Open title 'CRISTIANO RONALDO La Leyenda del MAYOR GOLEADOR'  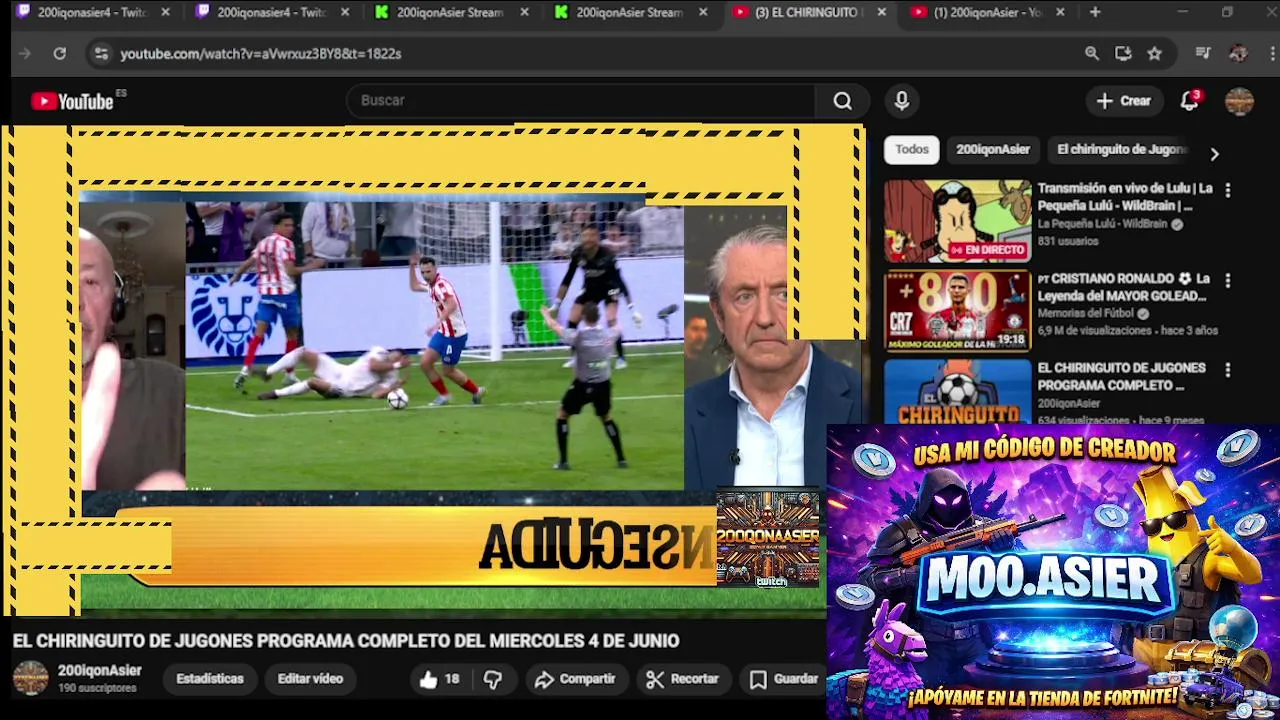[1124, 287]
